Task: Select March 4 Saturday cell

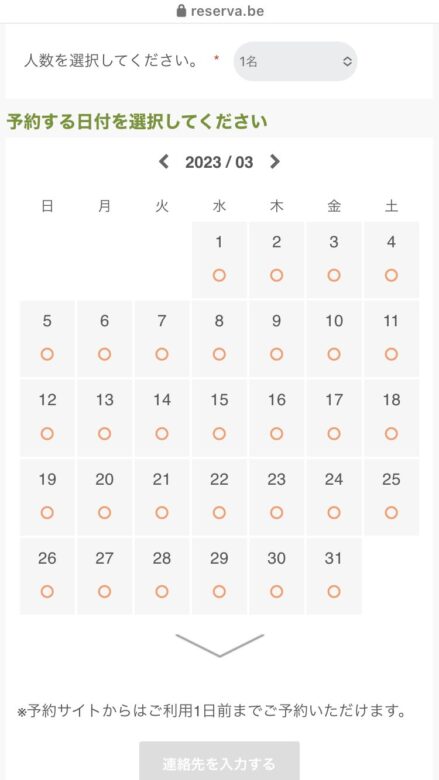Action: pos(391,260)
